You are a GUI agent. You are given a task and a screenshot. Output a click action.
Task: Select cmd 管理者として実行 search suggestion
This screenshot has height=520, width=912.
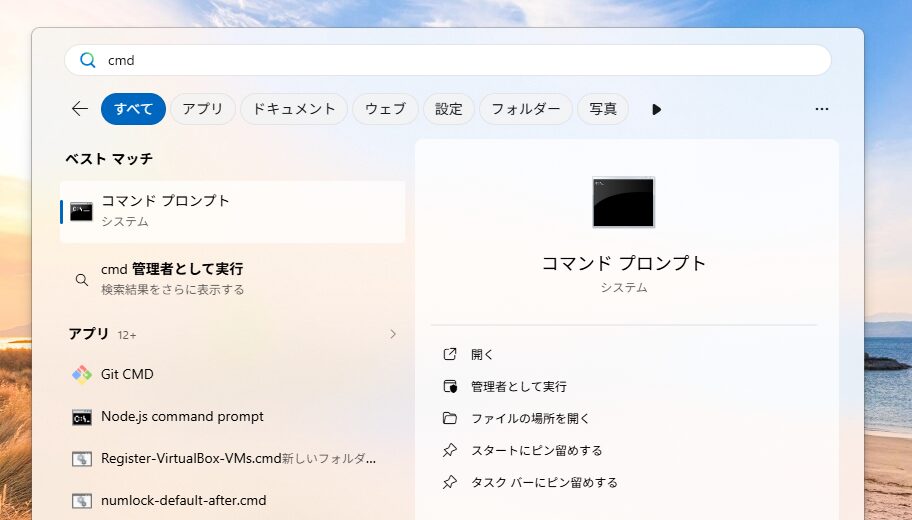click(233, 279)
